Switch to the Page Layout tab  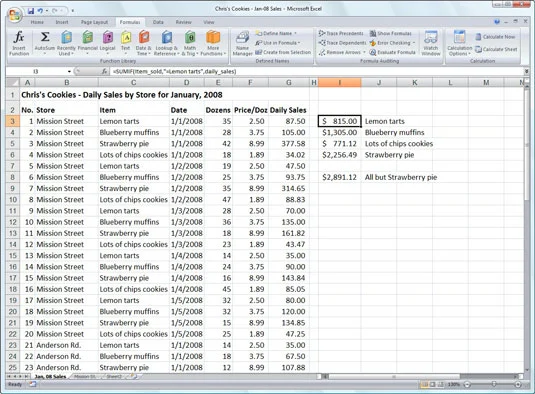tap(94, 22)
